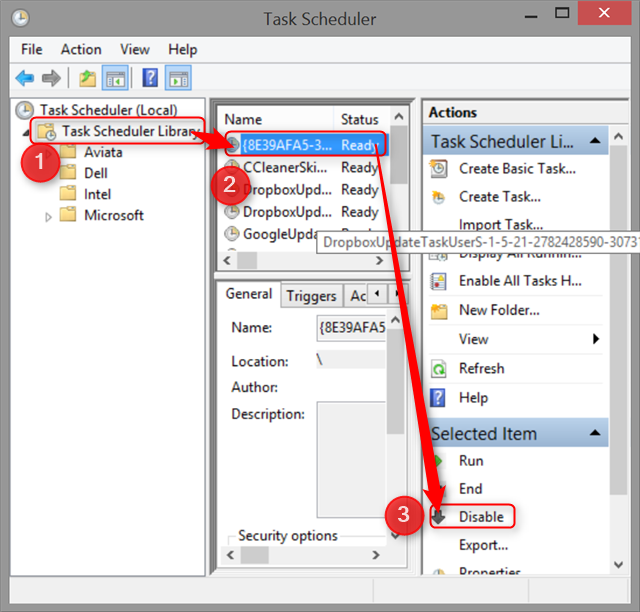The height and width of the screenshot is (612, 640).
Task: Toggle the Show/Hide Action Pane toolbar icon
Action: [178, 78]
